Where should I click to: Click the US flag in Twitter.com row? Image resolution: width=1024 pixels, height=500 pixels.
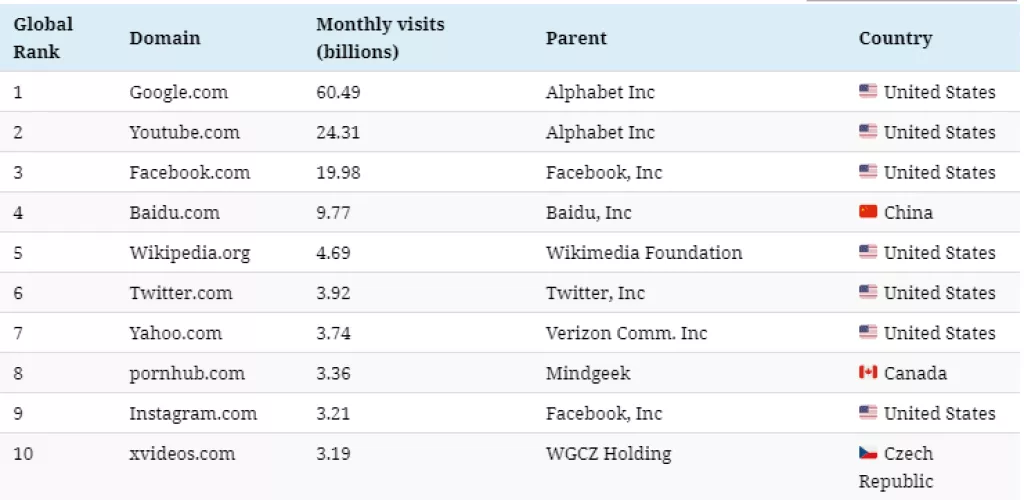868,292
